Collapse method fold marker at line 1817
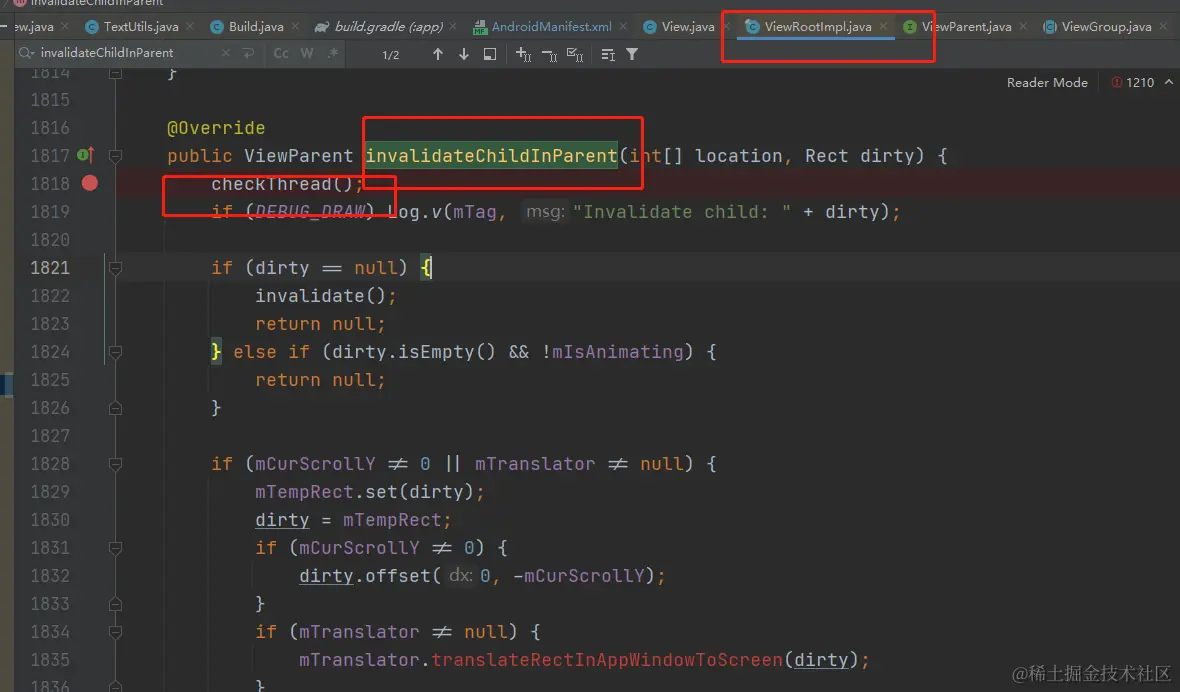Viewport: 1180px width, 692px height. [115, 156]
